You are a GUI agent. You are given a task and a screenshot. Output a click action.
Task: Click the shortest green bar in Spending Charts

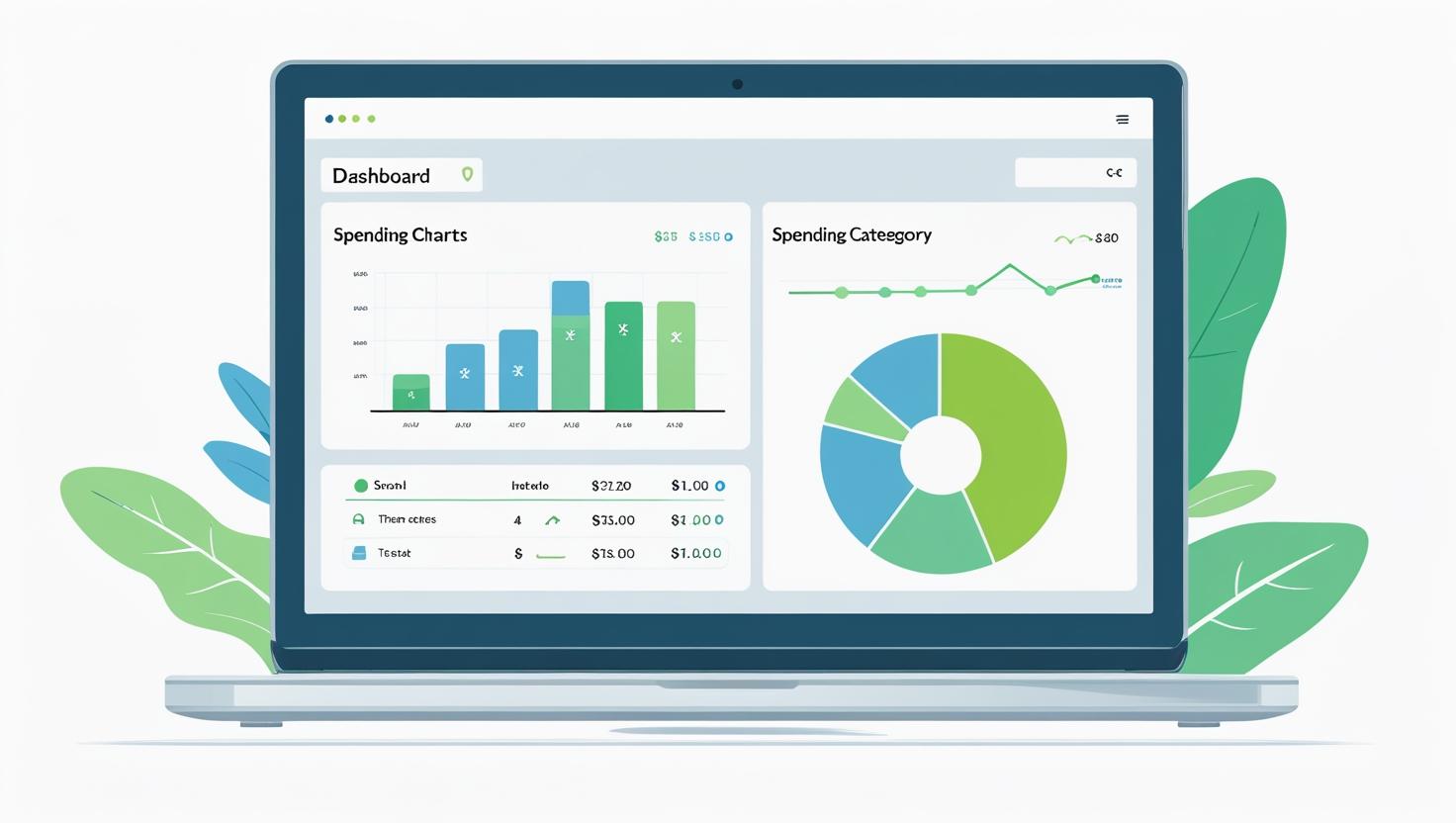pyautogui.click(x=411, y=393)
